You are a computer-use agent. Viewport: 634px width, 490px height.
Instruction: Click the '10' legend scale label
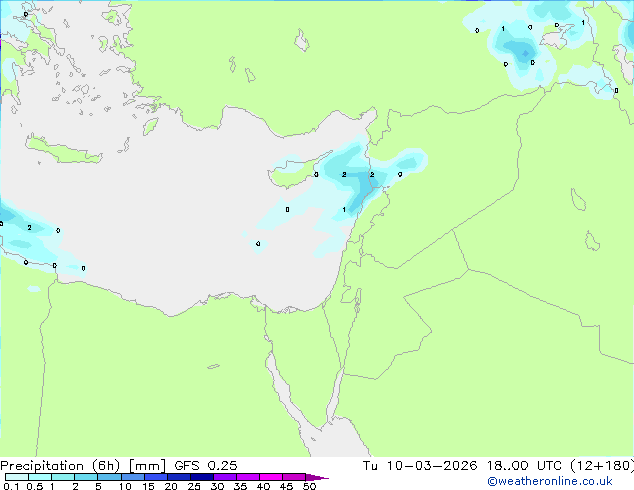(125, 486)
